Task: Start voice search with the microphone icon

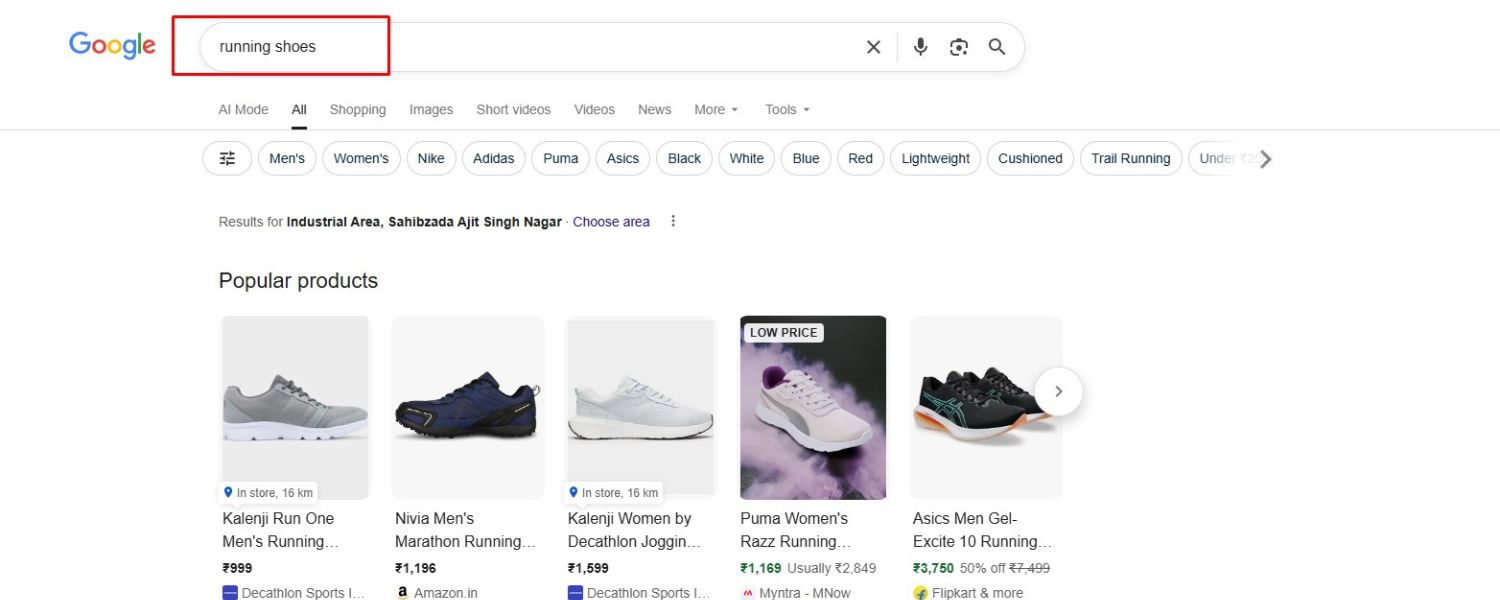Action: pyautogui.click(x=920, y=47)
